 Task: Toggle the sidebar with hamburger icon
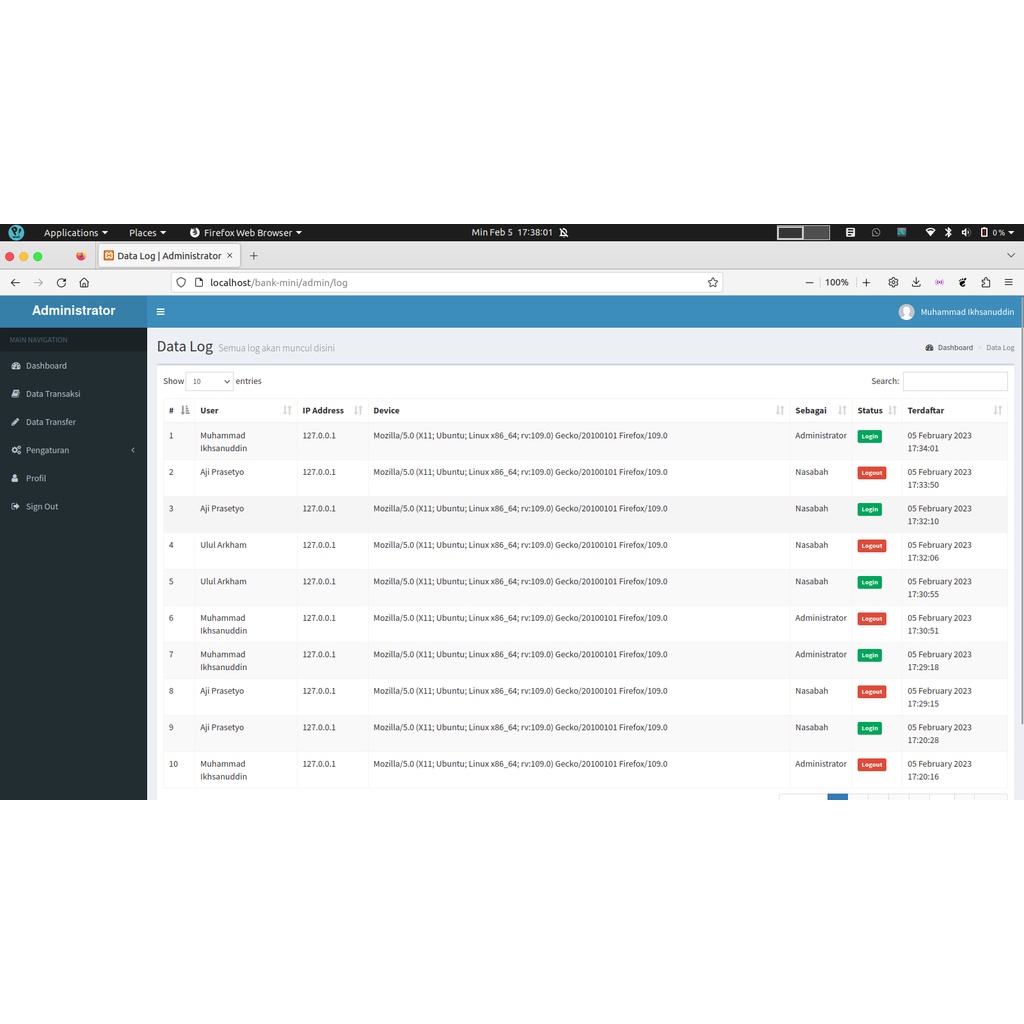(161, 312)
